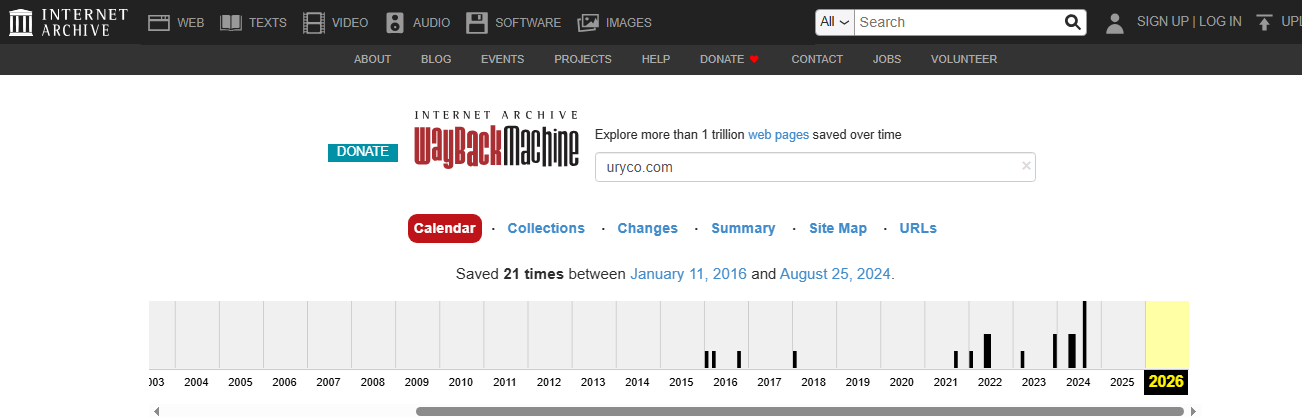Open the Video film icon
The image size is (1302, 417).
tap(315, 22)
